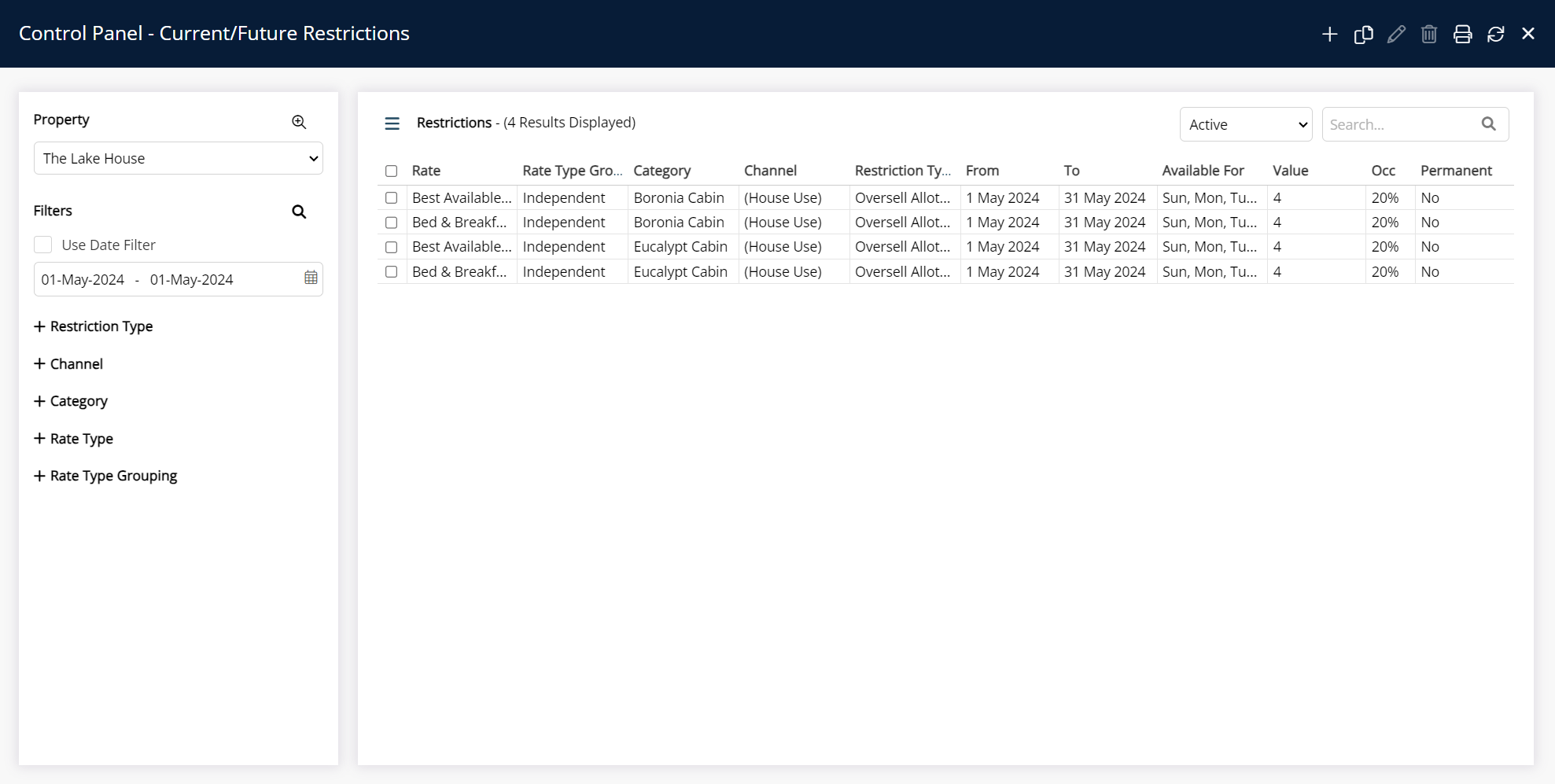
Task: Expand the Channel filter
Action: click(68, 364)
